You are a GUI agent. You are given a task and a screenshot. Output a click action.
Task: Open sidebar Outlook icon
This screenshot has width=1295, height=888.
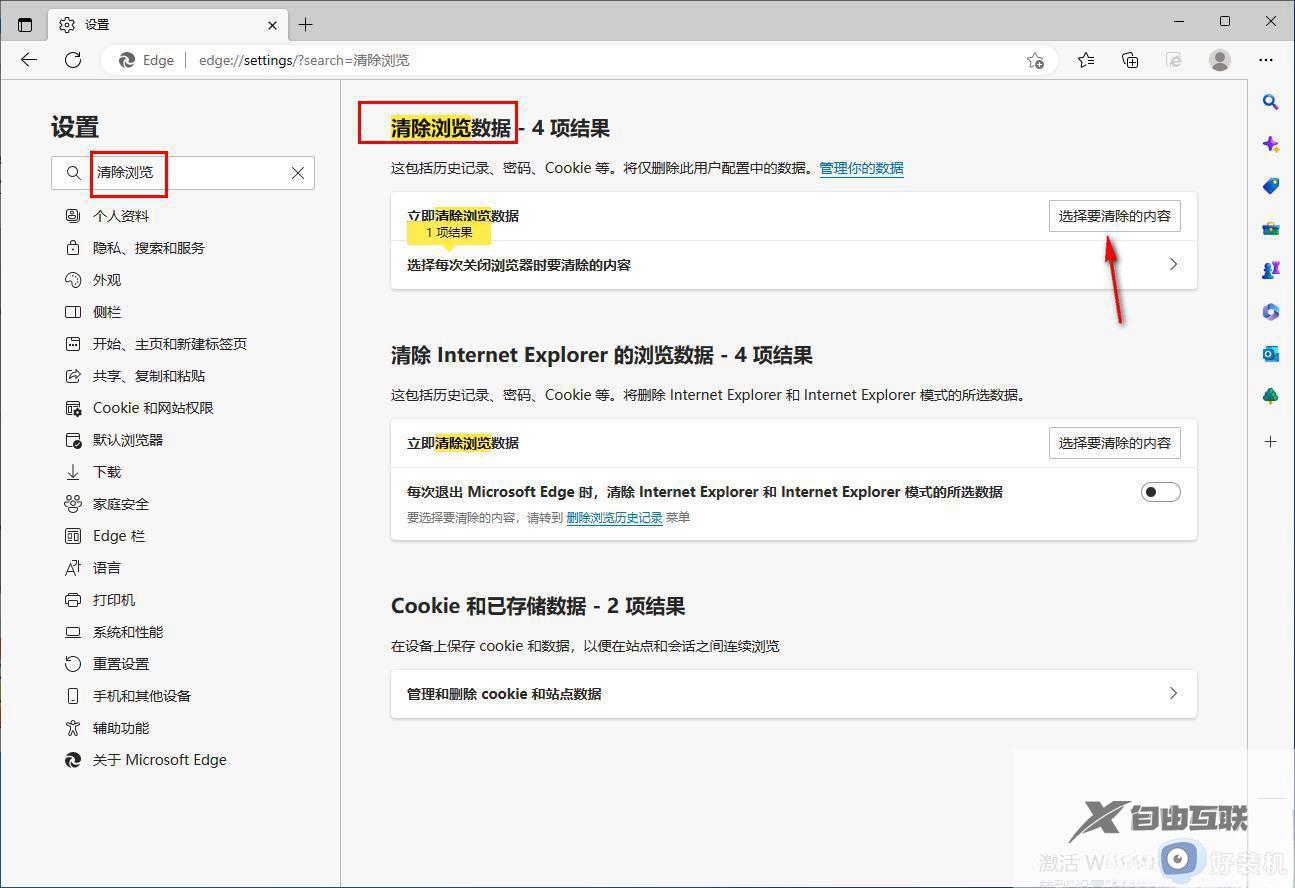1271,354
